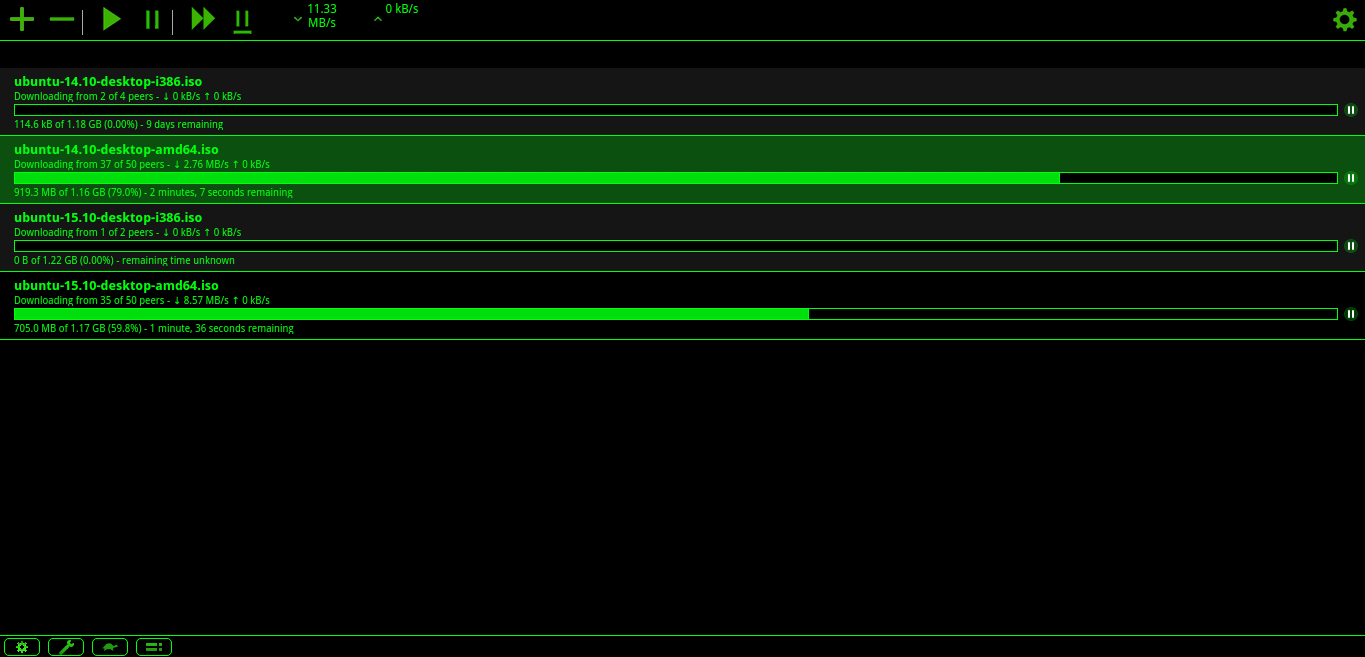Click '114.6 kB of 1.18 GB' progress text

click(x=57, y=125)
